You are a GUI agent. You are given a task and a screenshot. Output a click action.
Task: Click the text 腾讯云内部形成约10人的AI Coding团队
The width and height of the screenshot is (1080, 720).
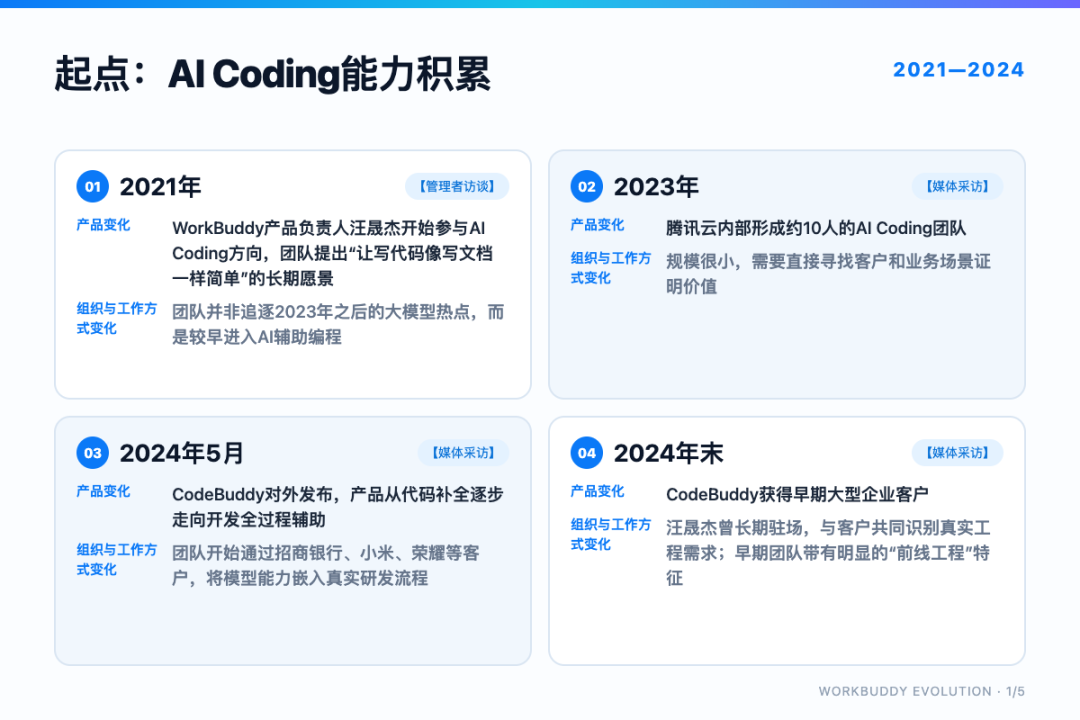(x=816, y=228)
